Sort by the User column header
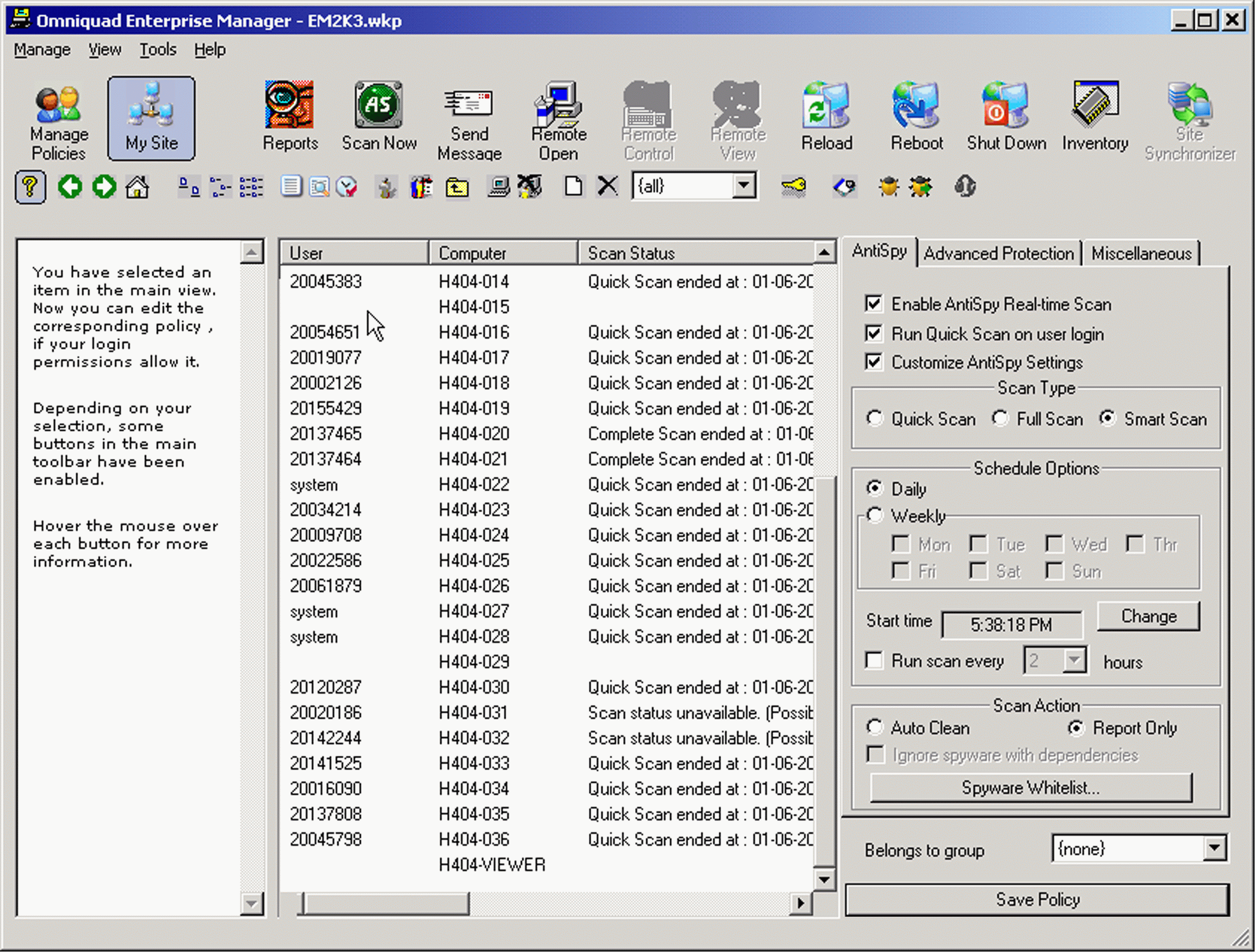Screen dimensions: 1255x952 pyautogui.click(x=354, y=253)
